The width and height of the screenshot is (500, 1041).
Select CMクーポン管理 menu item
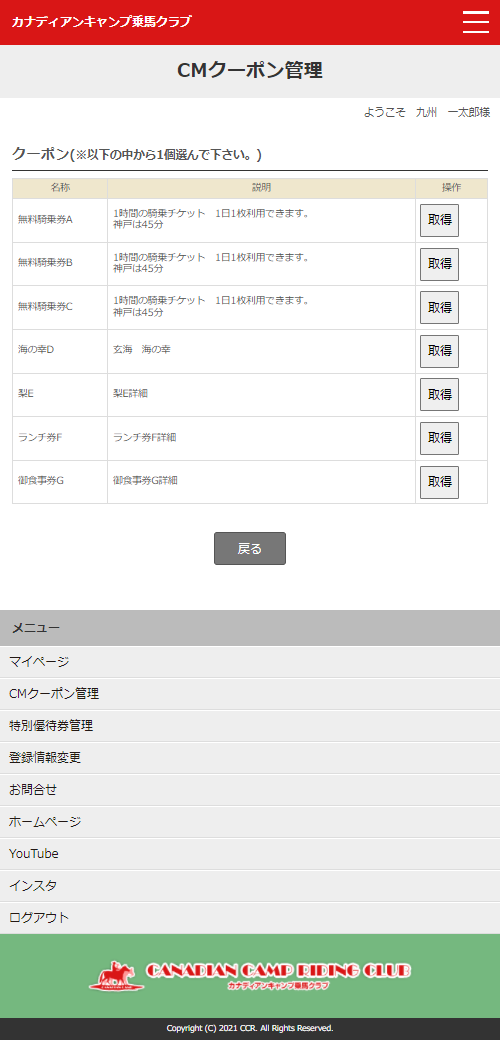pos(250,694)
